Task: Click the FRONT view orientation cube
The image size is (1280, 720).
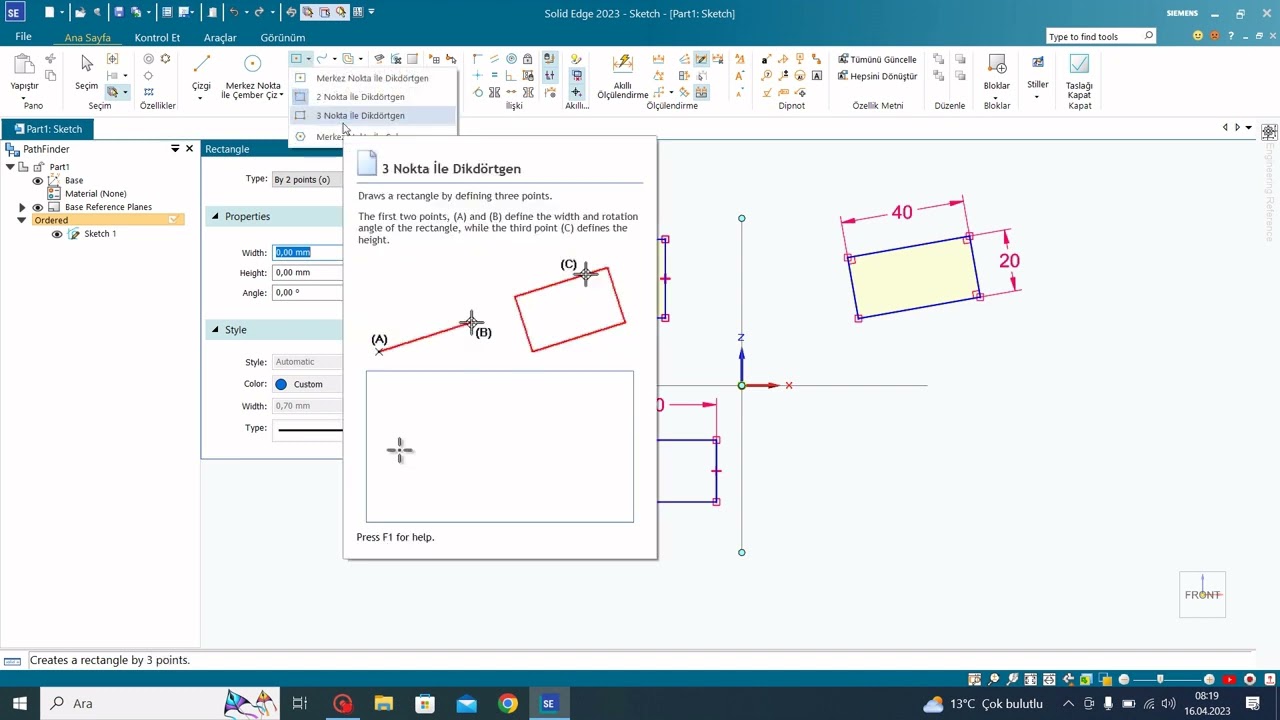Action: 1202,595
